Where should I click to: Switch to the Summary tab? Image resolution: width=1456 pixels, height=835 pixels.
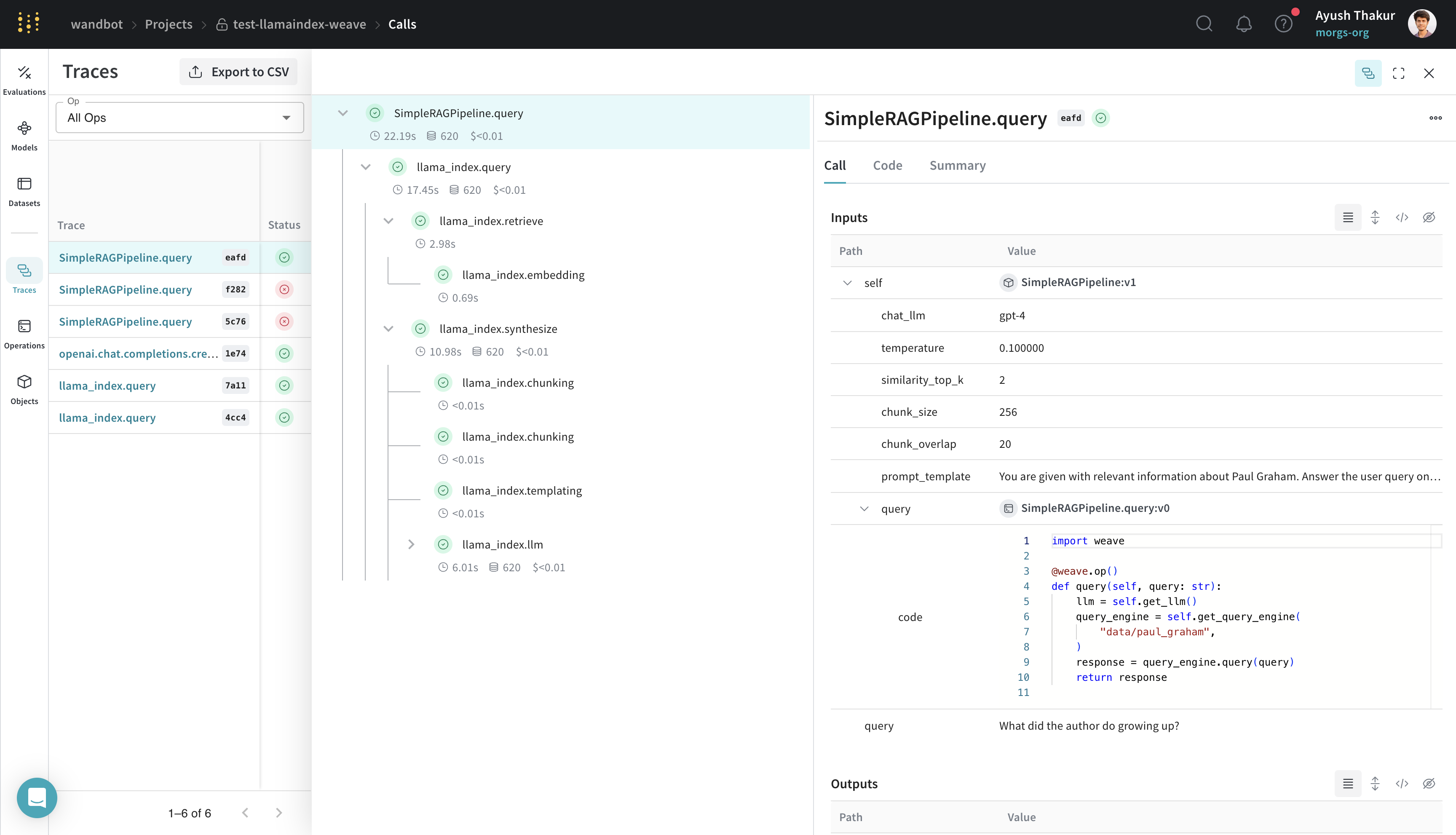(x=957, y=165)
